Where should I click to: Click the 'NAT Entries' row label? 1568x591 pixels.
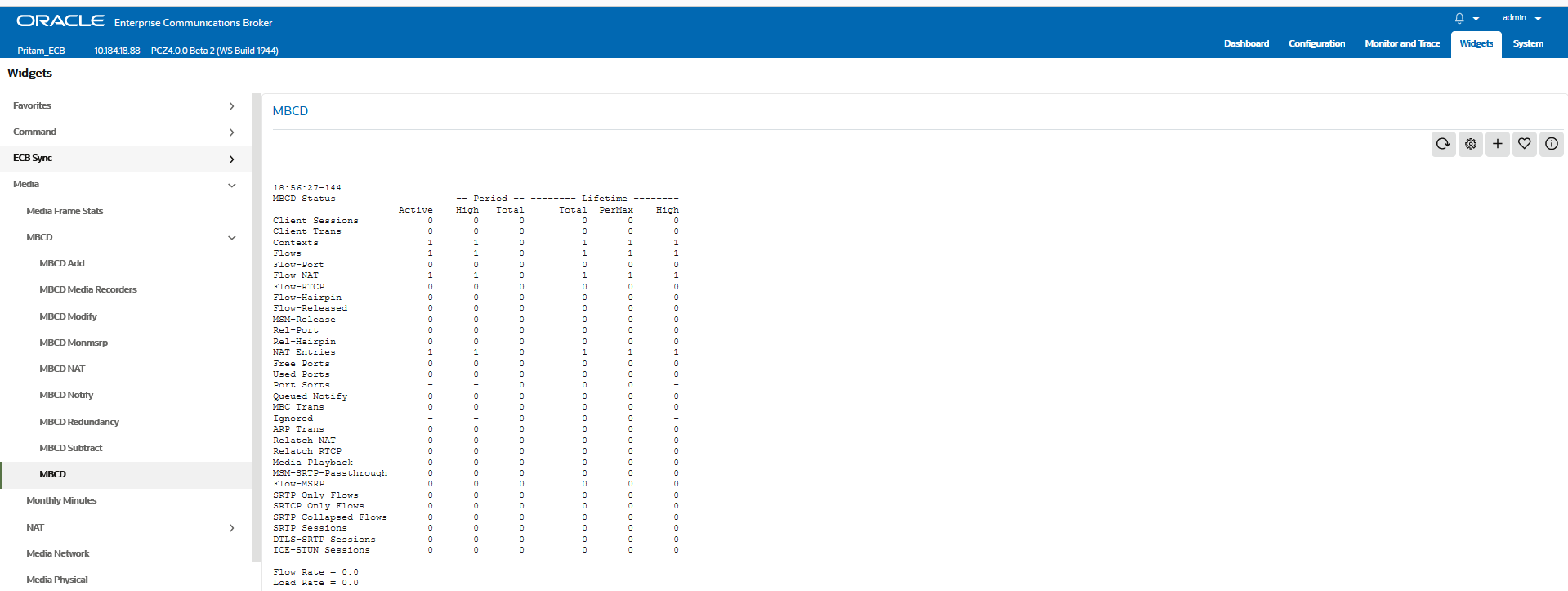coord(304,352)
